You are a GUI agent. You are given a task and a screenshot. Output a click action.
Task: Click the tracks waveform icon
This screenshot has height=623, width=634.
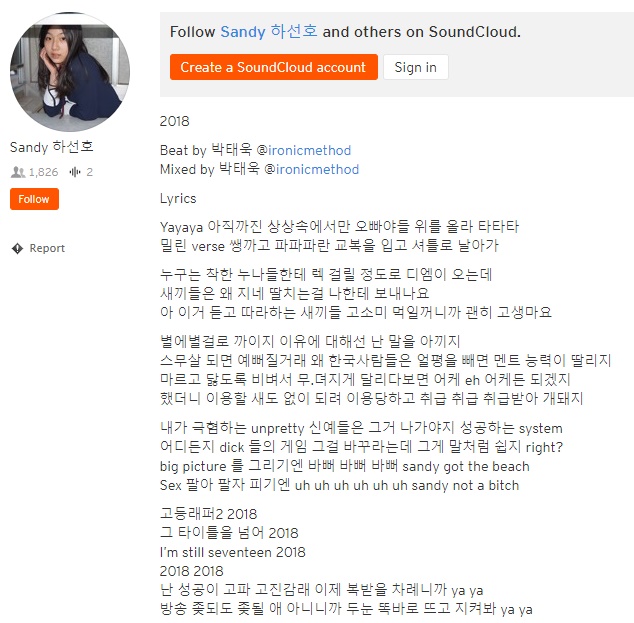pos(75,172)
